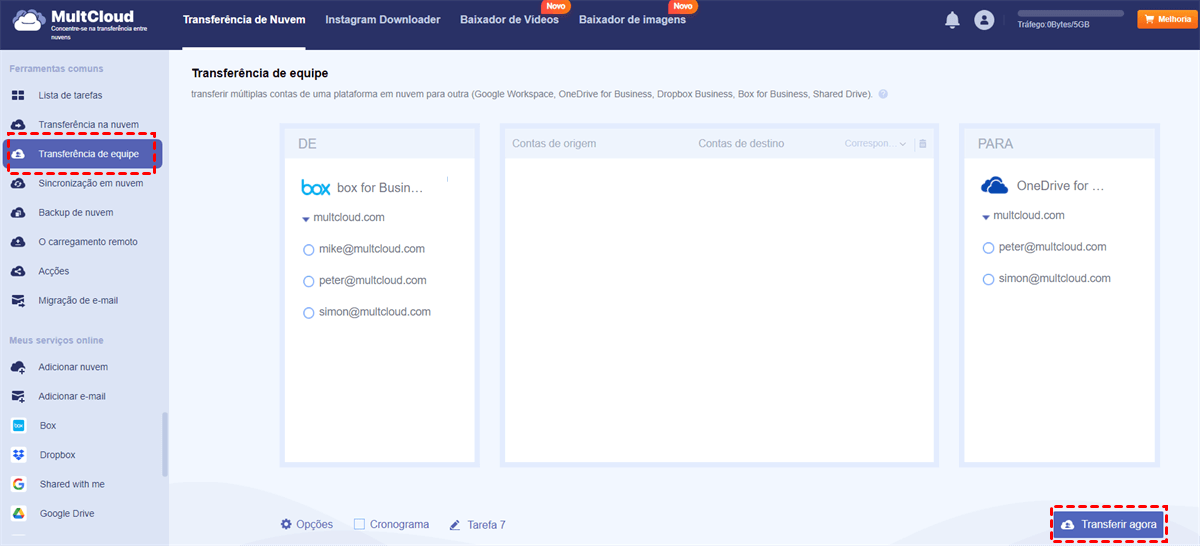Screen dimensions: 1200x546
Task: Select mike@multcloud.com in DE panel
Action: (308, 249)
